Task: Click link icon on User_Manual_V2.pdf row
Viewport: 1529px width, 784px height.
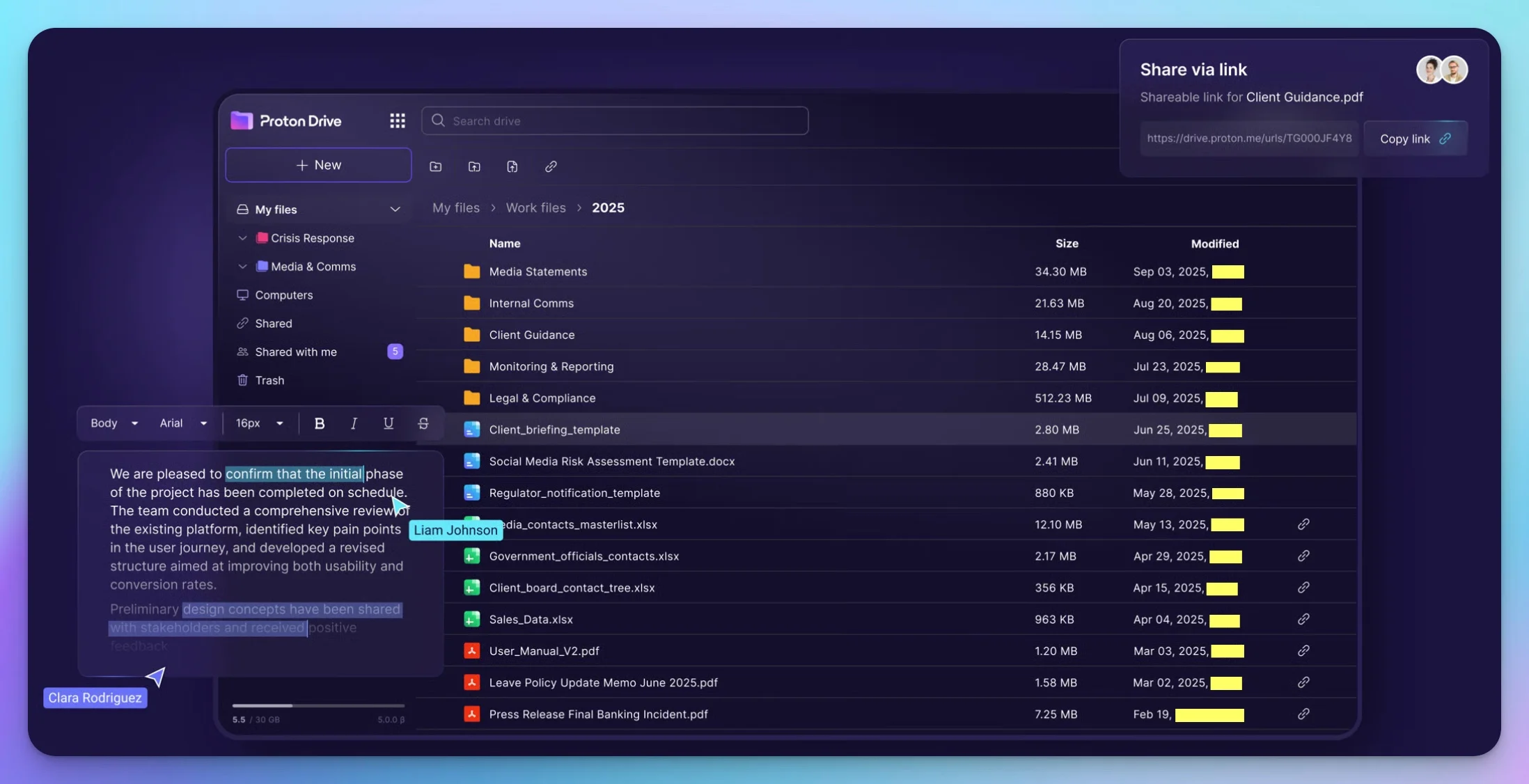Action: click(x=1303, y=650)
